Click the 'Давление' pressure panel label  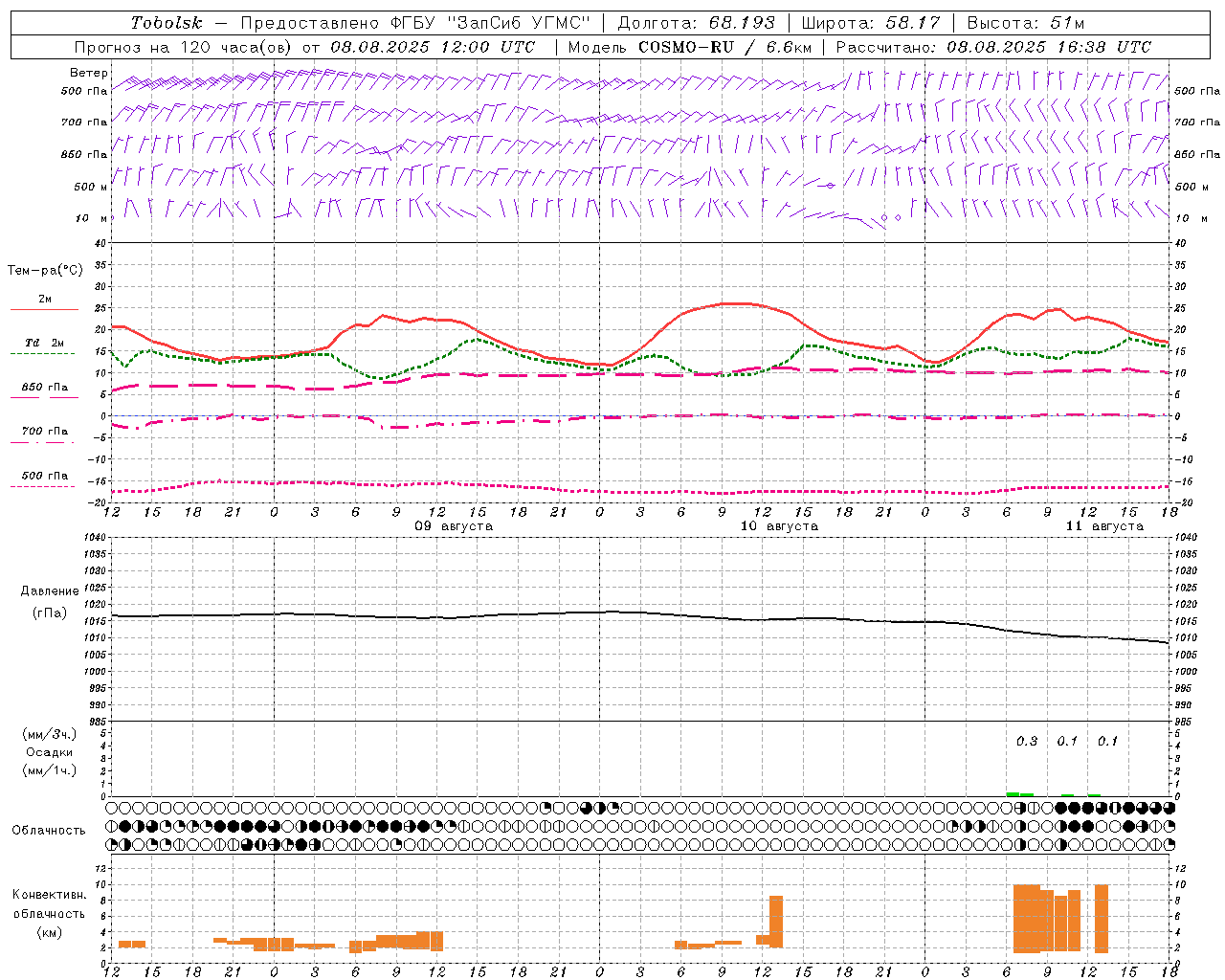point(50,591)
